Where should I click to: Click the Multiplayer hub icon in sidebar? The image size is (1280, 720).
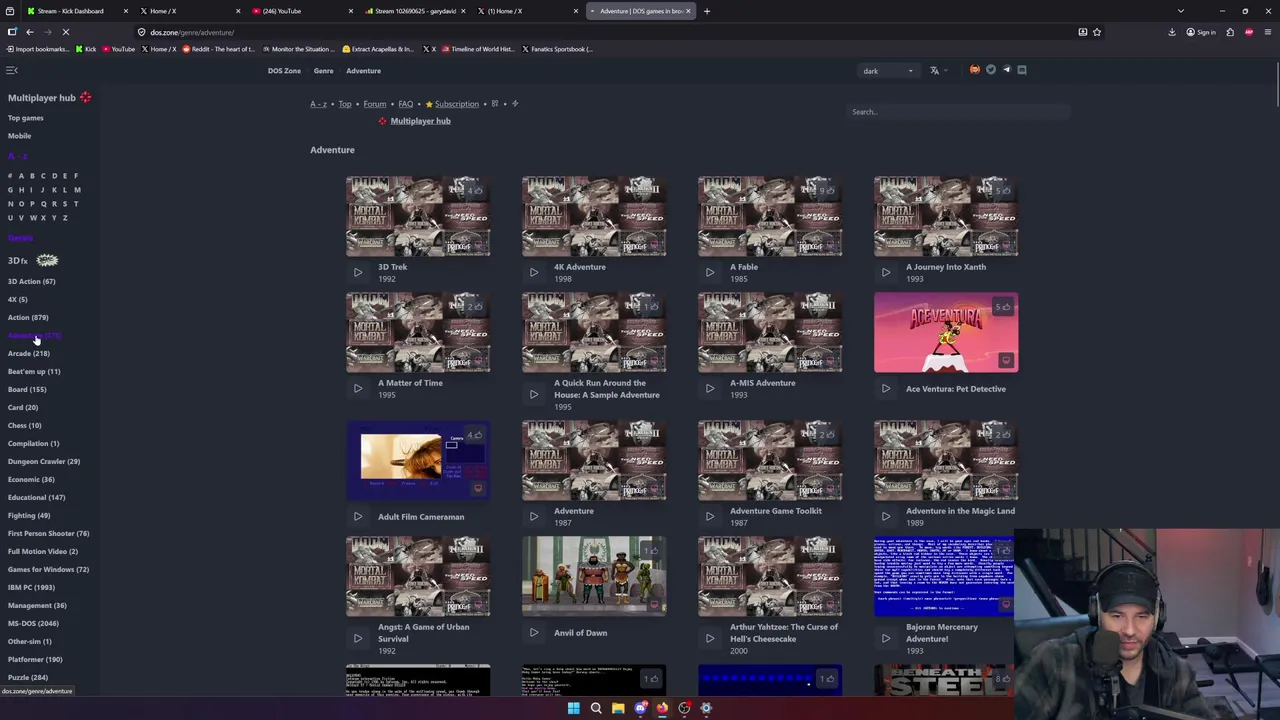coord(86,97)
